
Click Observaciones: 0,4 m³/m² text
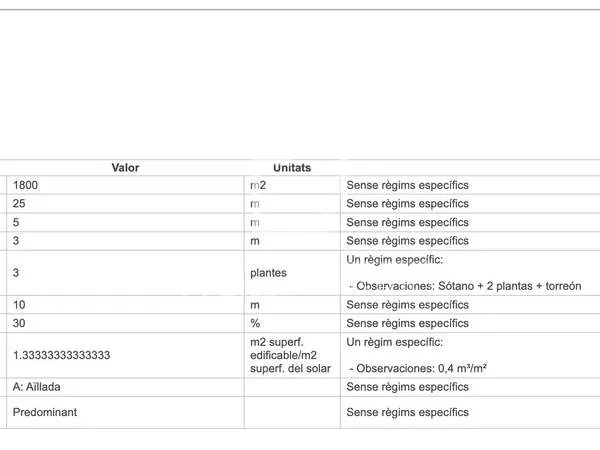(x=421, y=368)
